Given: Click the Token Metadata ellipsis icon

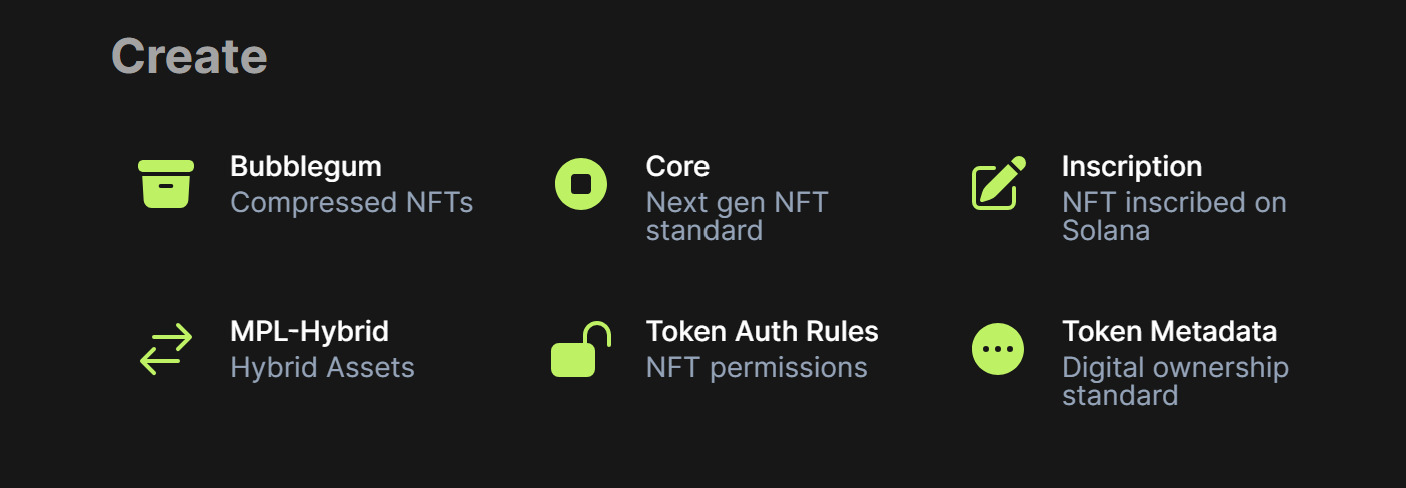Looking at the screenshot, I should (998, 349).
